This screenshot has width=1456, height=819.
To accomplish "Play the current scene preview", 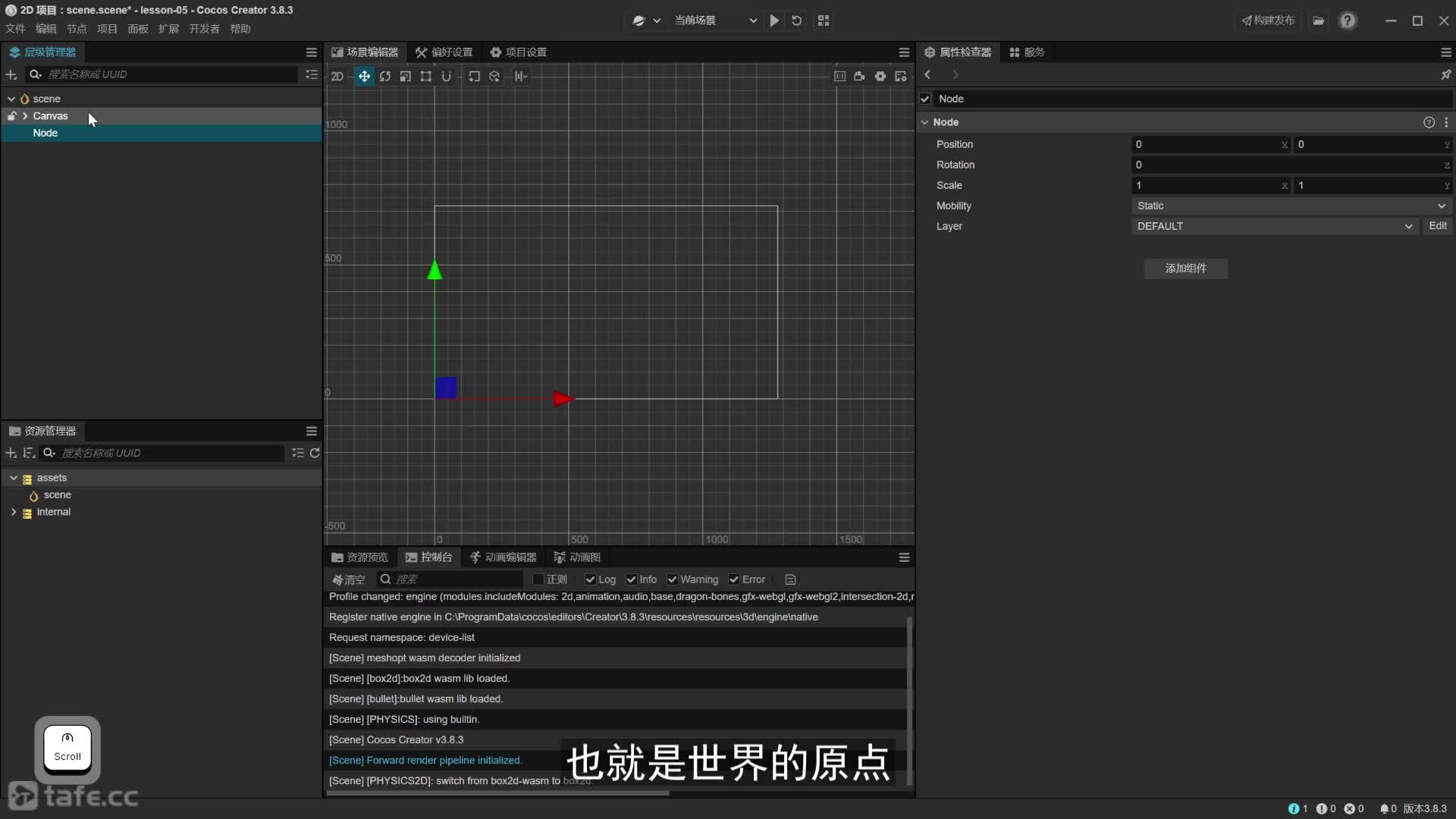I will [774, 20].
